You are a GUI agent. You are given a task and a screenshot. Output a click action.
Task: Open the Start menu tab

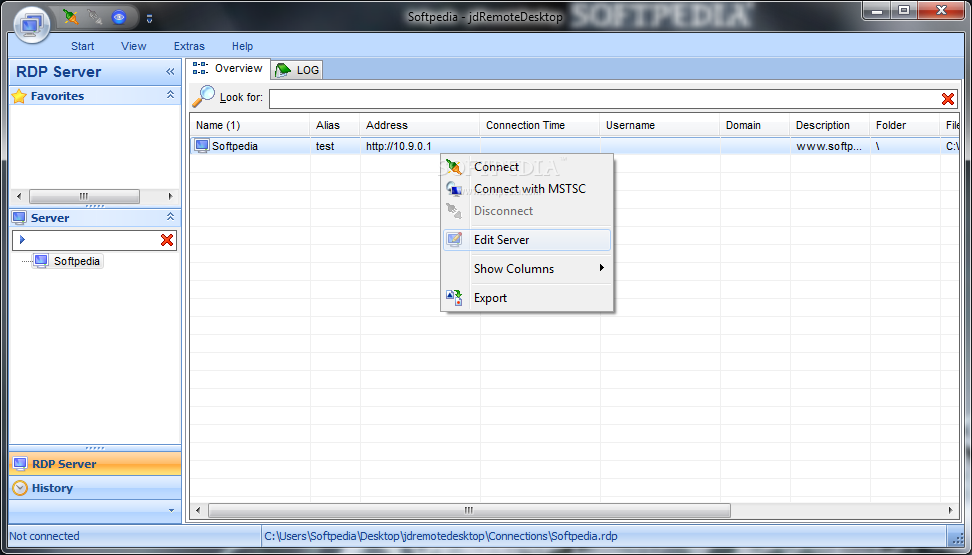tap(82, 46)
